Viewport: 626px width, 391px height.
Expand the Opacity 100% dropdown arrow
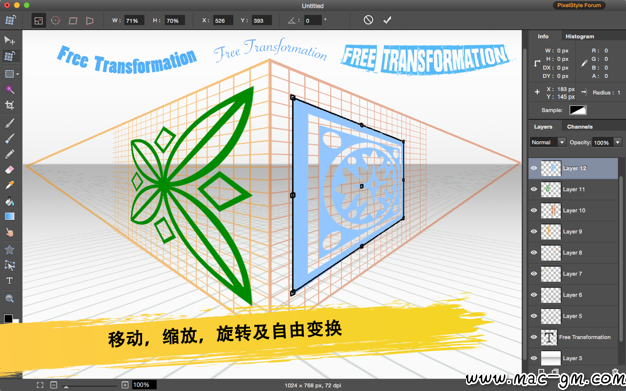618,142
